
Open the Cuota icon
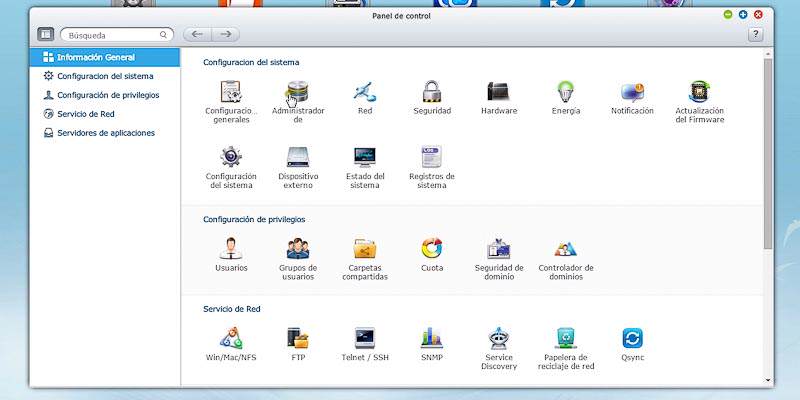tap(432, 248)
